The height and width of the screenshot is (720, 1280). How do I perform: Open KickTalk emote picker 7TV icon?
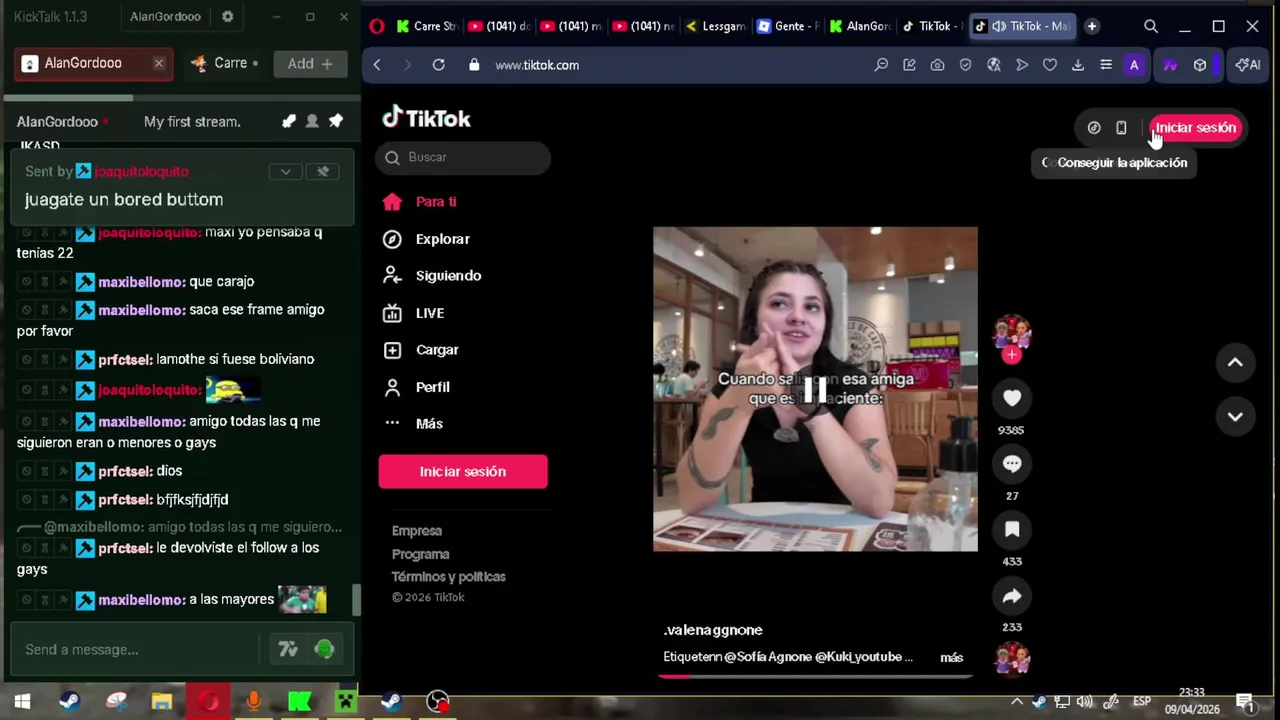288,650
